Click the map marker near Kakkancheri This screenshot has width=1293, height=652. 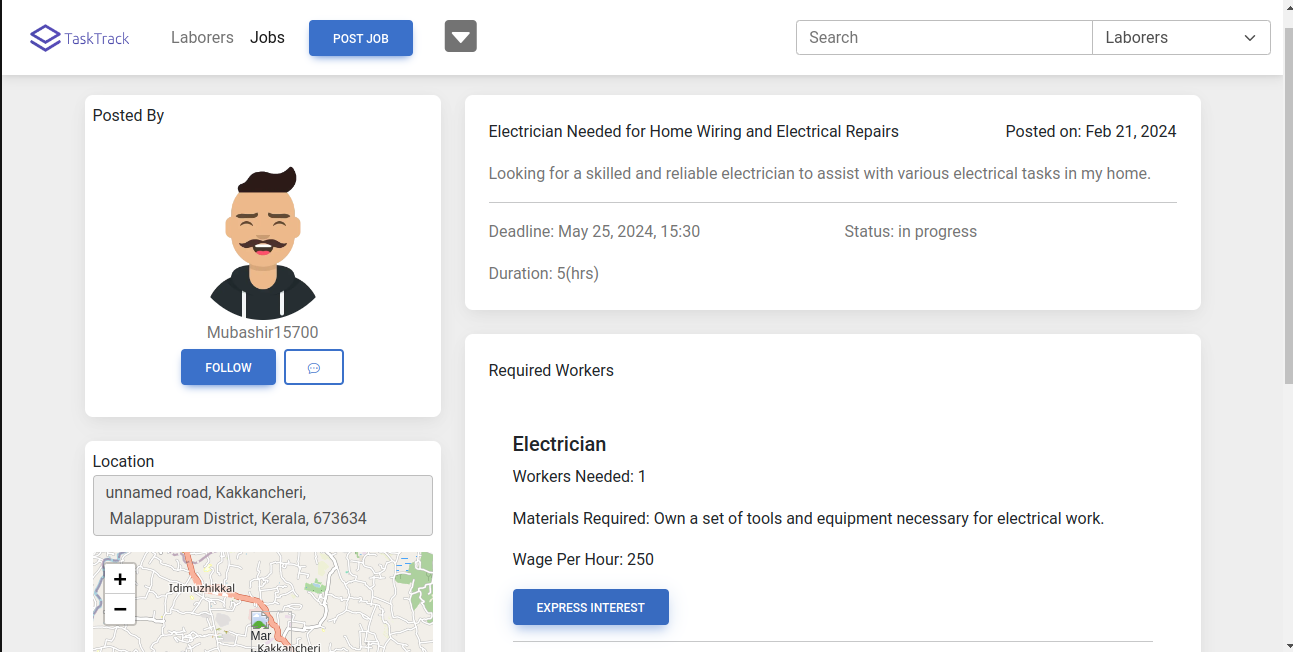(260, 624)
